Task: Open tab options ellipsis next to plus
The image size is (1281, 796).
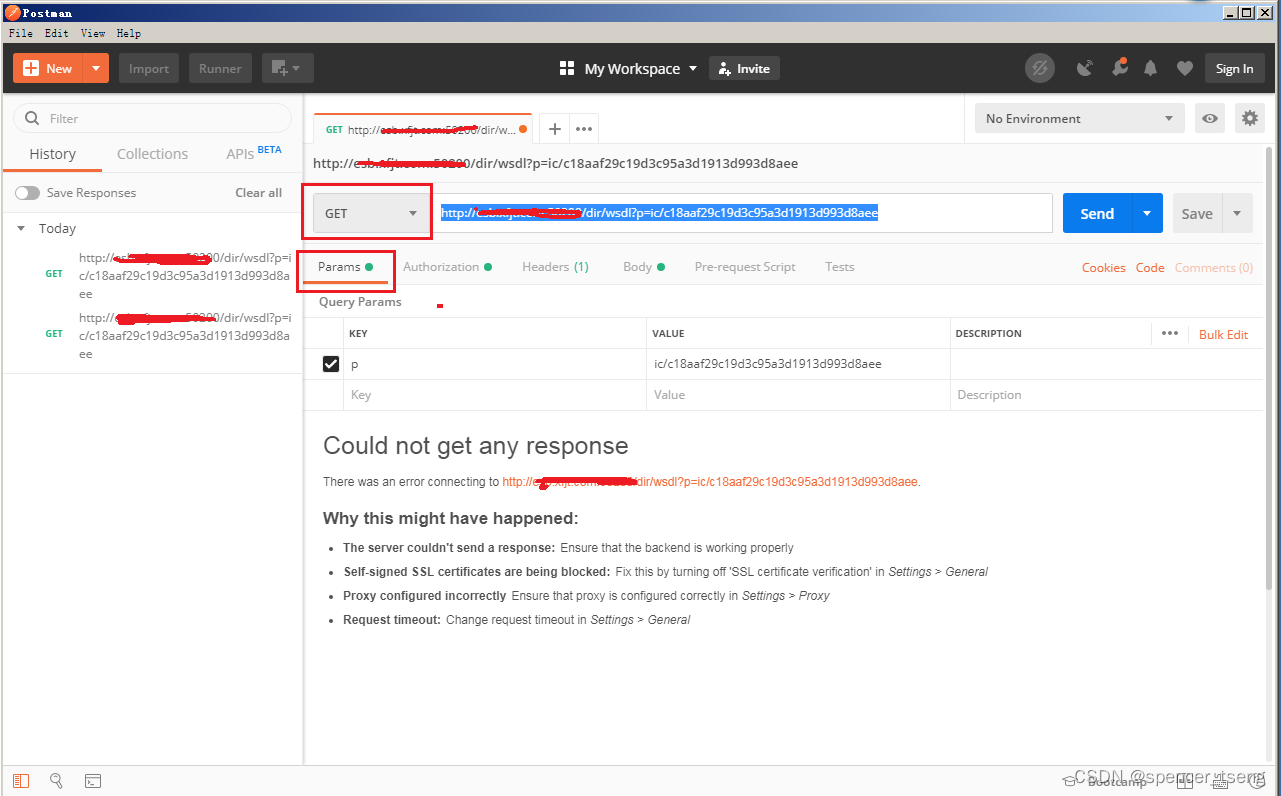Action: (x=584, y=129)
